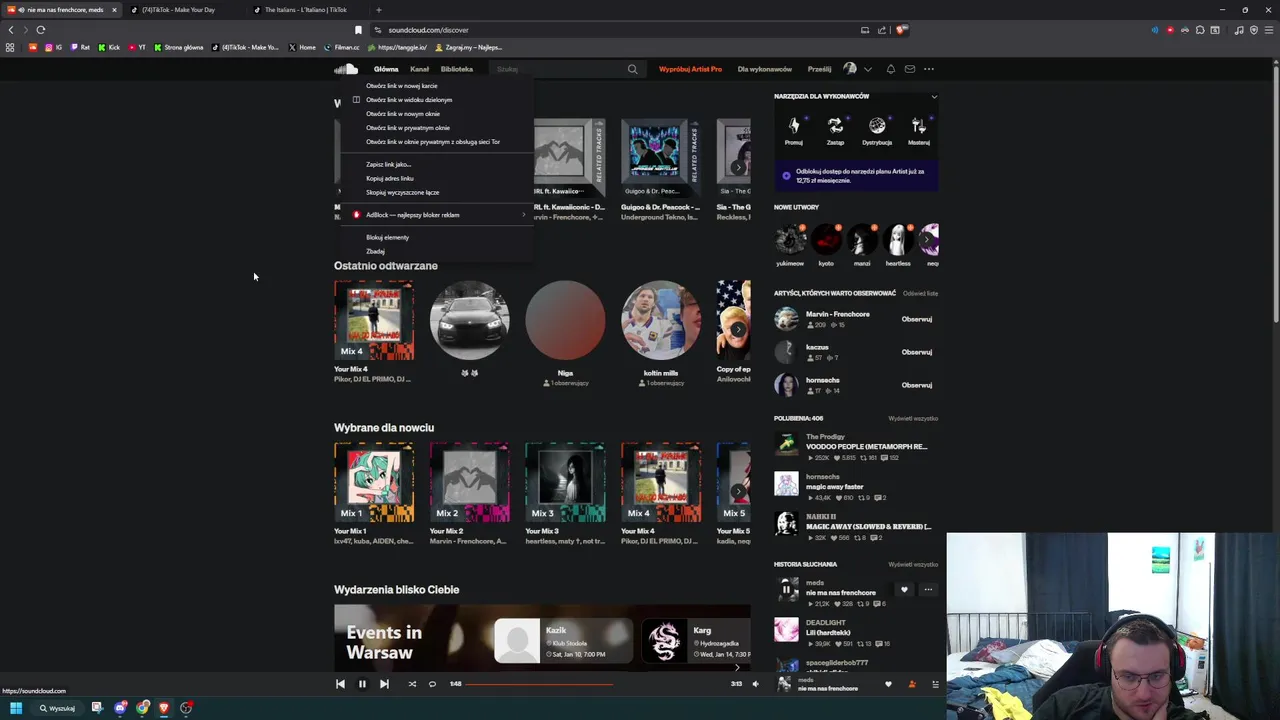Choose 'Blokuj elementy' menu item
The height and width of the screenshot is (720, 1280).
(388, 237)
